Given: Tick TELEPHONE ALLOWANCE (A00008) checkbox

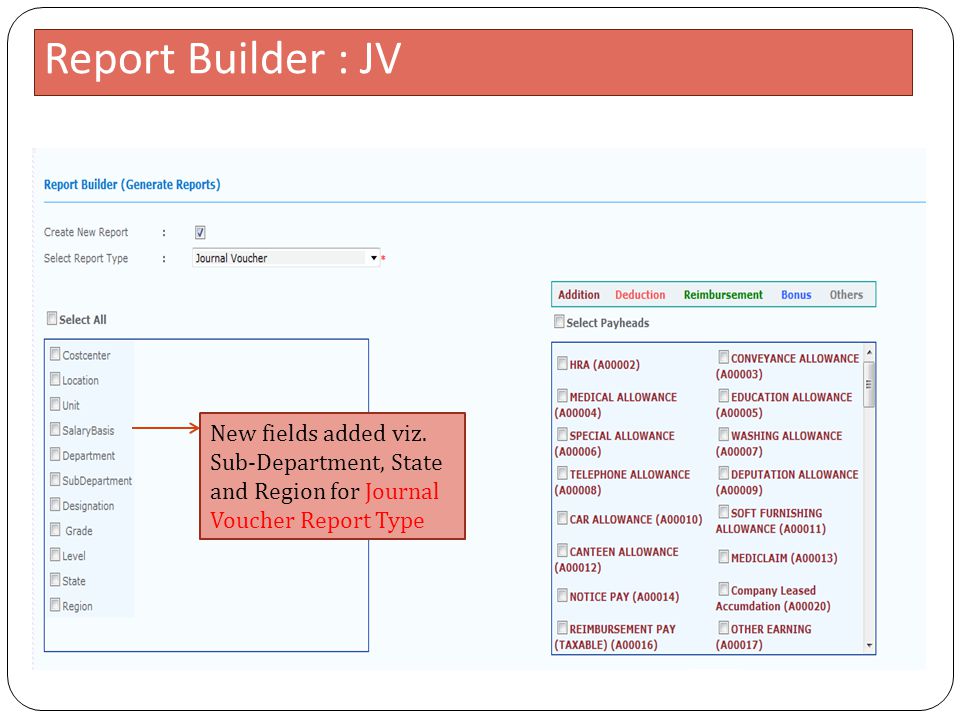Looking at the screenshot, I should (x=562, y=473).
